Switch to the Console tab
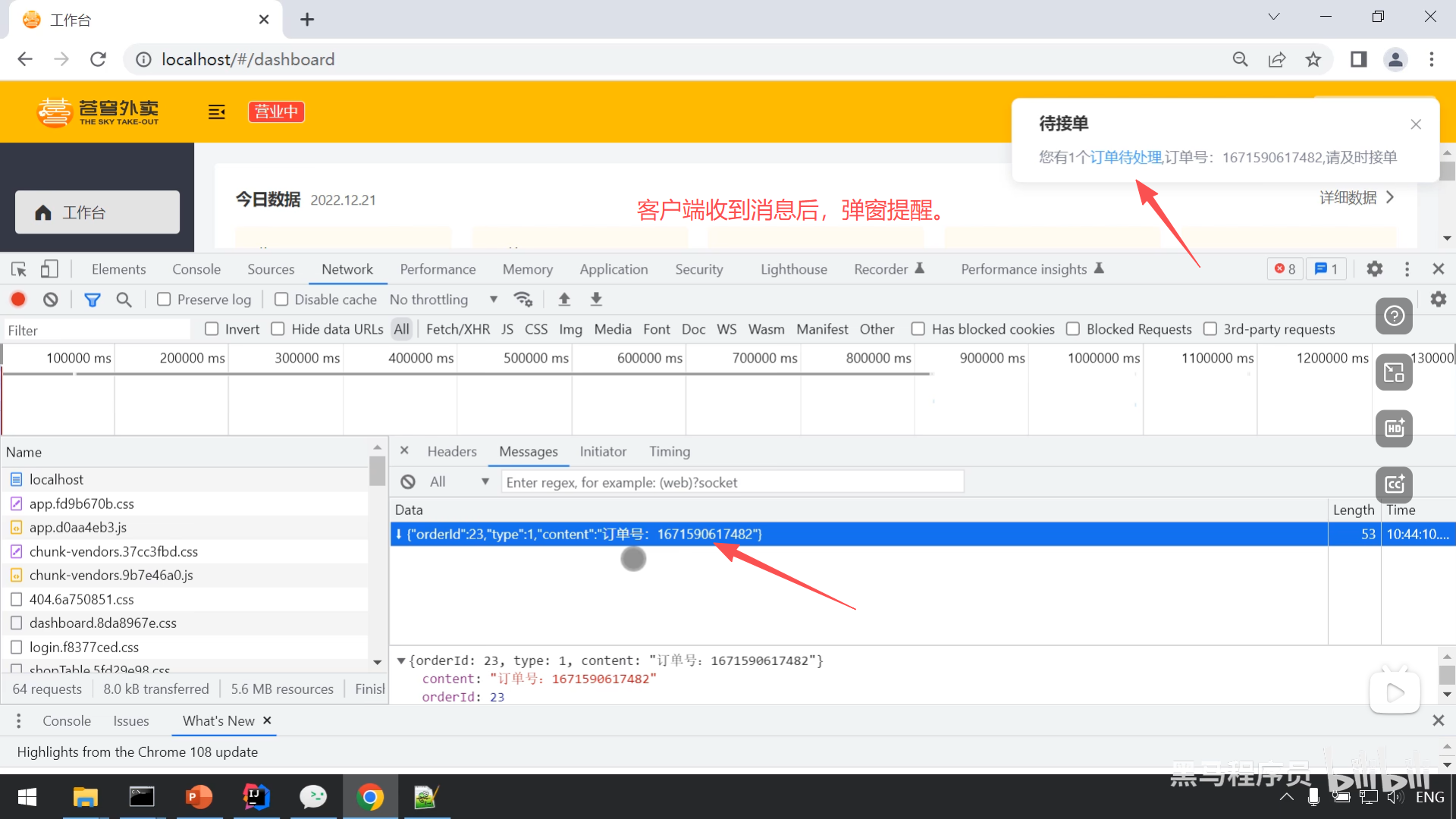The height and width of the screenshot is (819, 1456). pyautogui.click(x=196, y=269)
